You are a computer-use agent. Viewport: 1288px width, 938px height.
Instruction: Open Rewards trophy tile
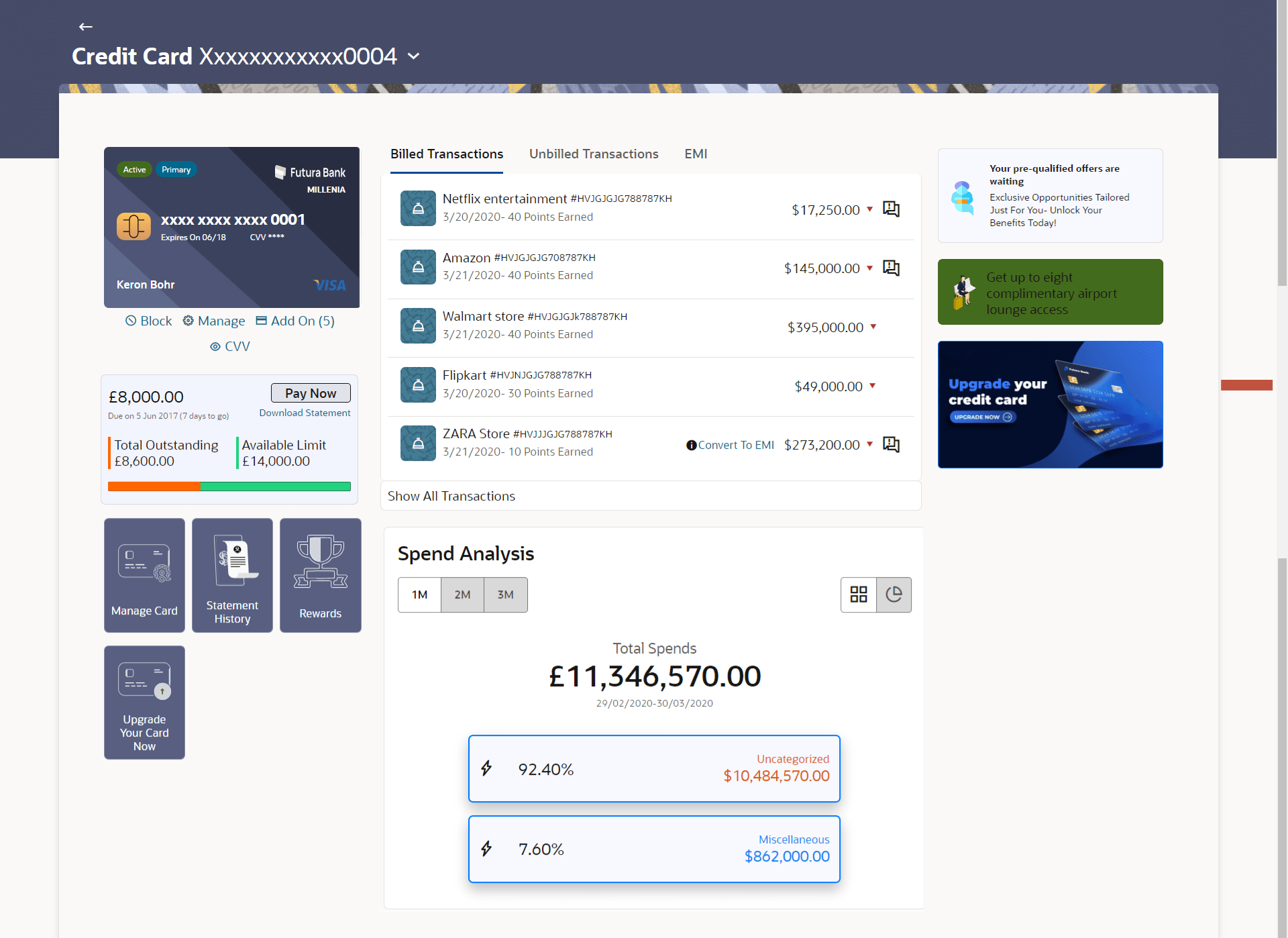click(x=320, y=575)
